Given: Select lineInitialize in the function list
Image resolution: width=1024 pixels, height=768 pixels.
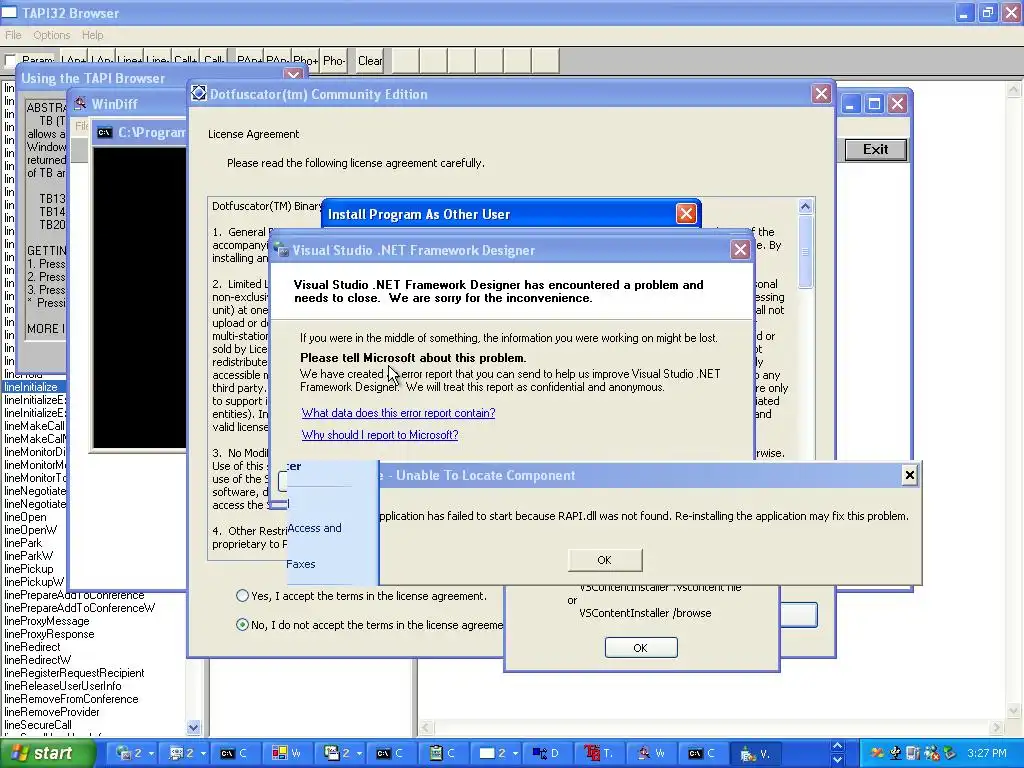Looking at the screenshot, I should 33,387.
